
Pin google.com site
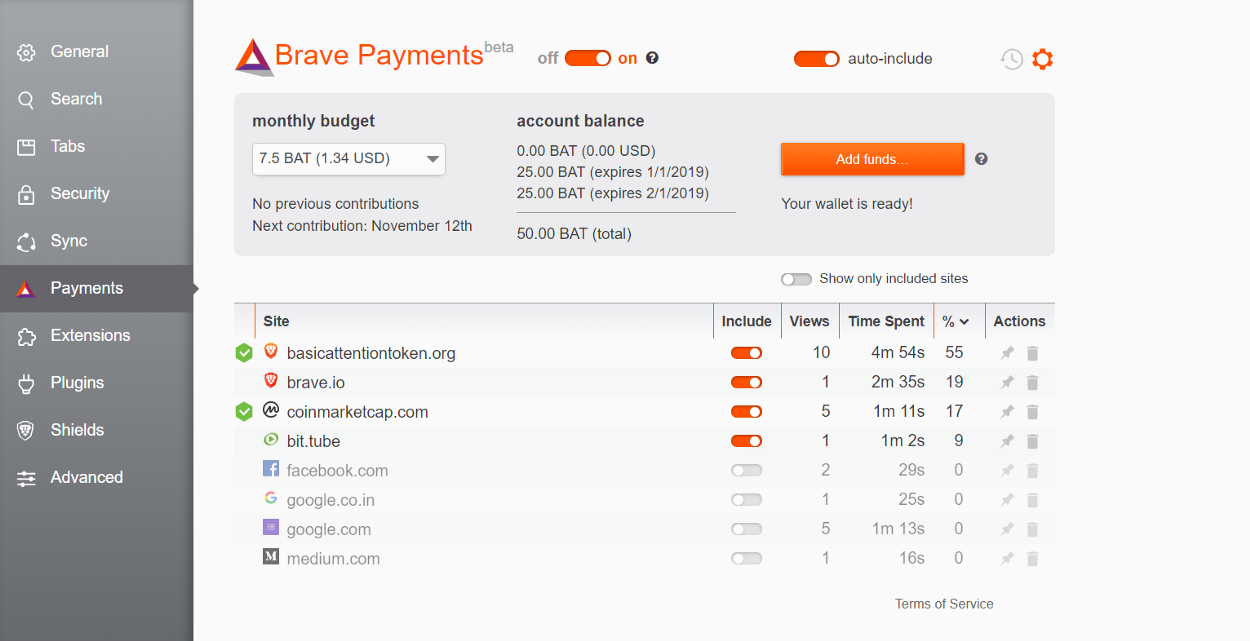coord(1008,529)
